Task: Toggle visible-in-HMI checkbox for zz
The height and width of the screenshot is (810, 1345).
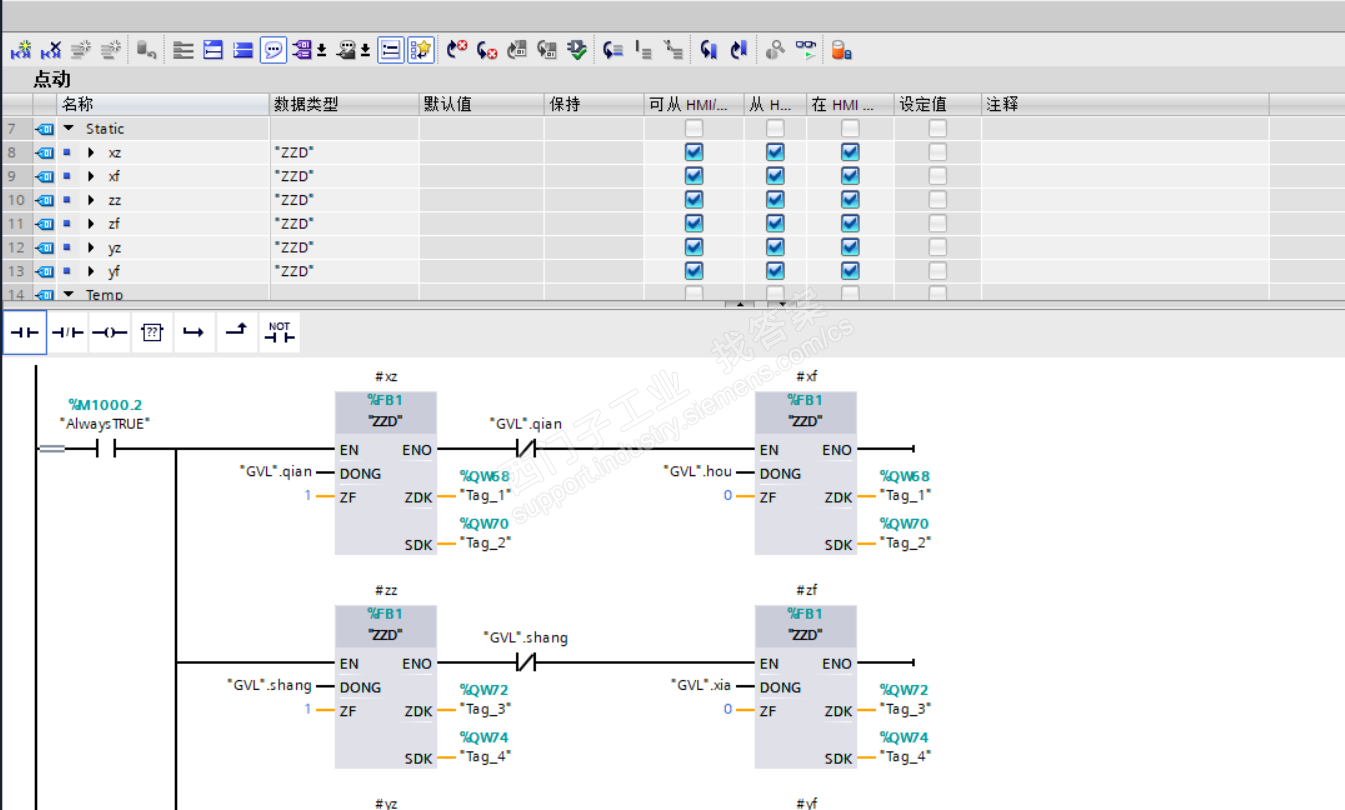Action: pos(850,200)
